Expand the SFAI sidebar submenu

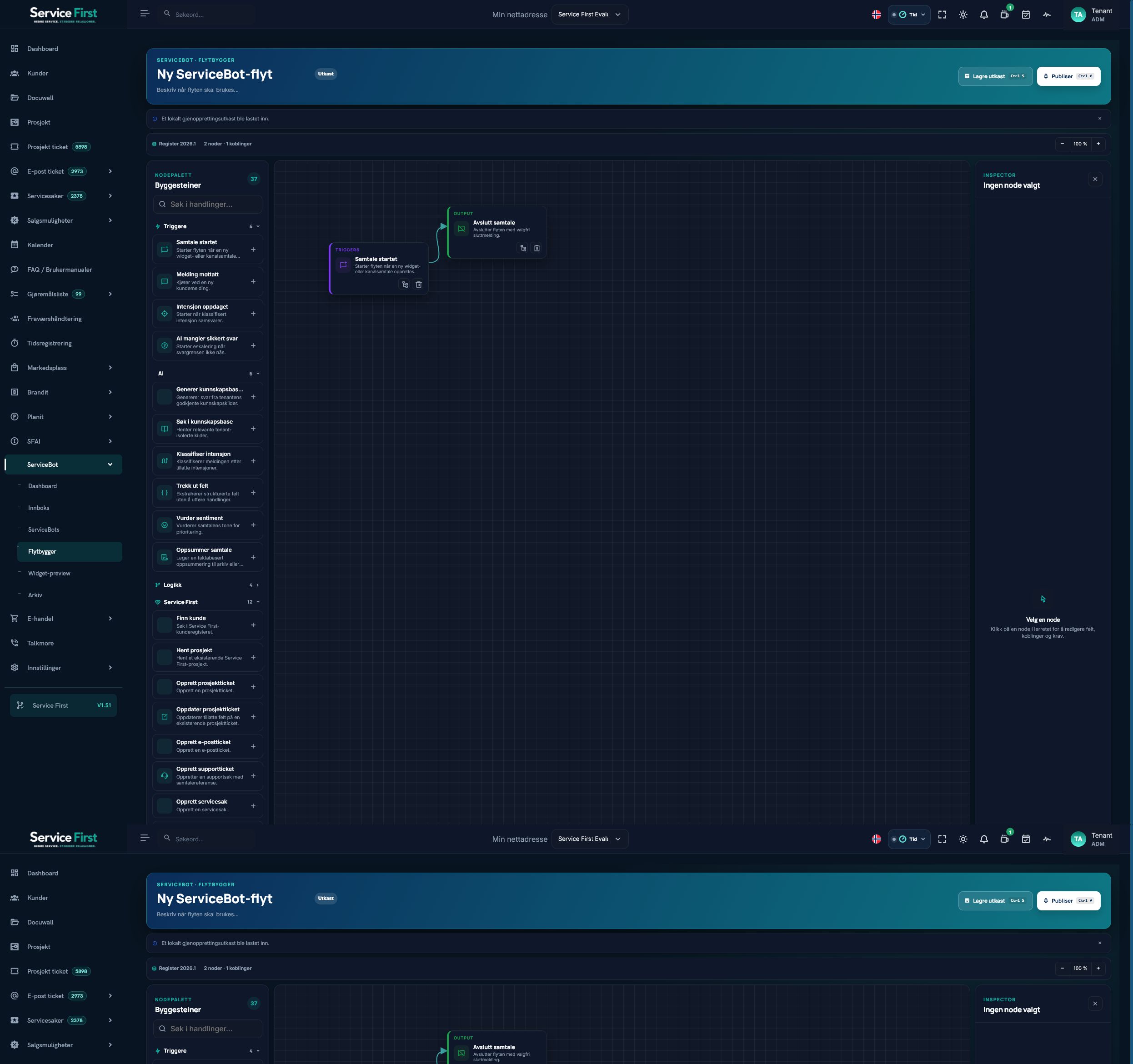[x=110, y=441]
